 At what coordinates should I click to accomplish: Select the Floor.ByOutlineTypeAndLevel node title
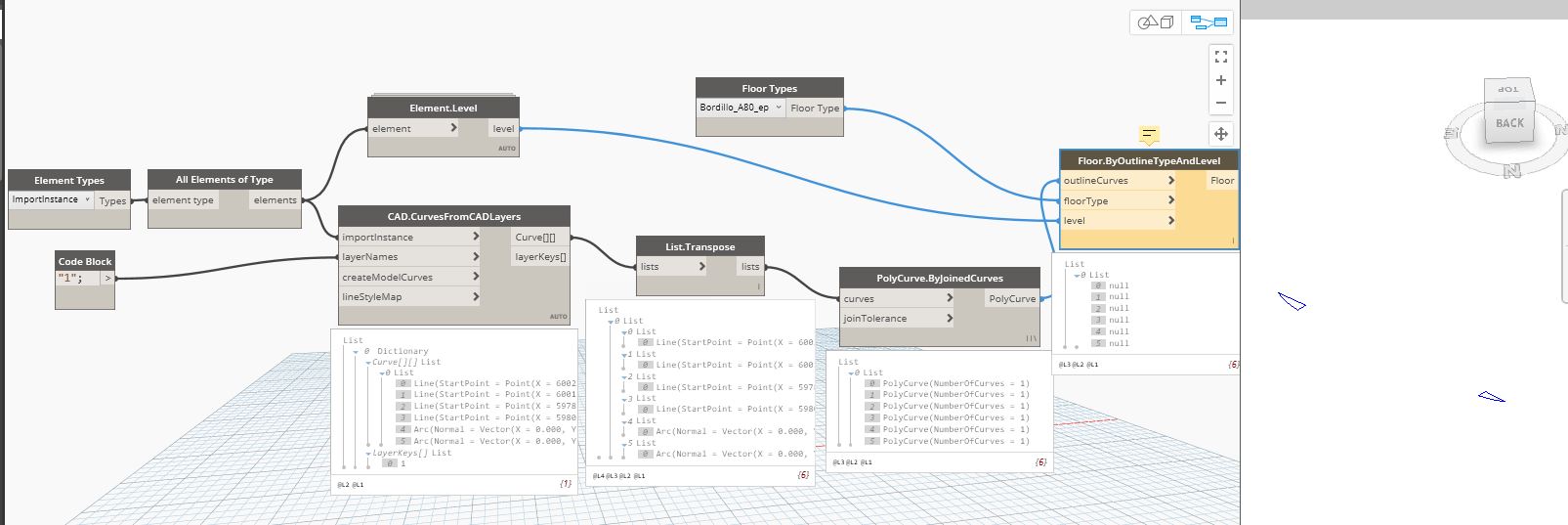pos(1149,160)
